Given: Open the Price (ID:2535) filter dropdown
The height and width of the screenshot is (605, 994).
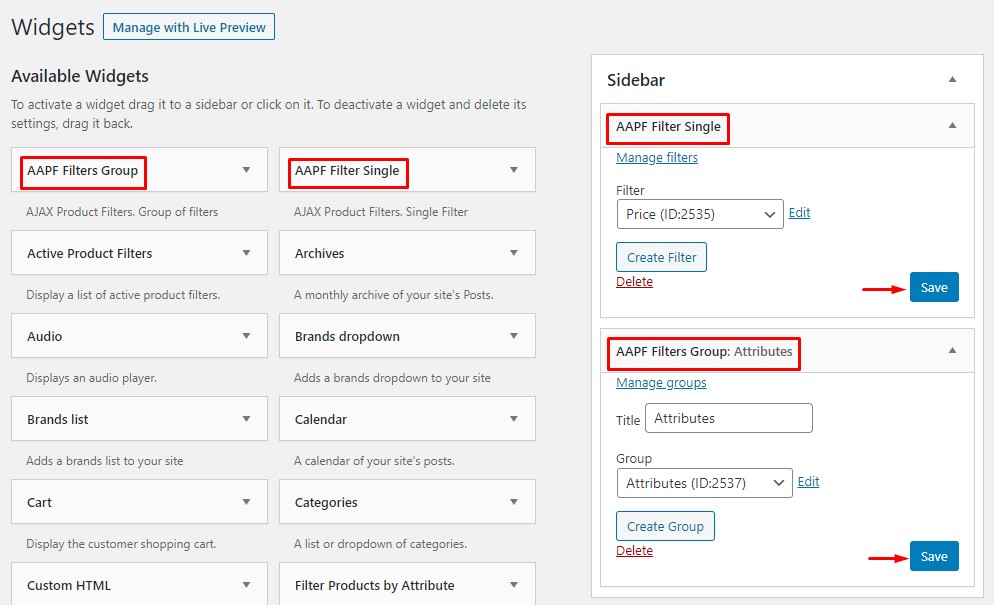Looking at the screenshot, I should coord(700,214).
